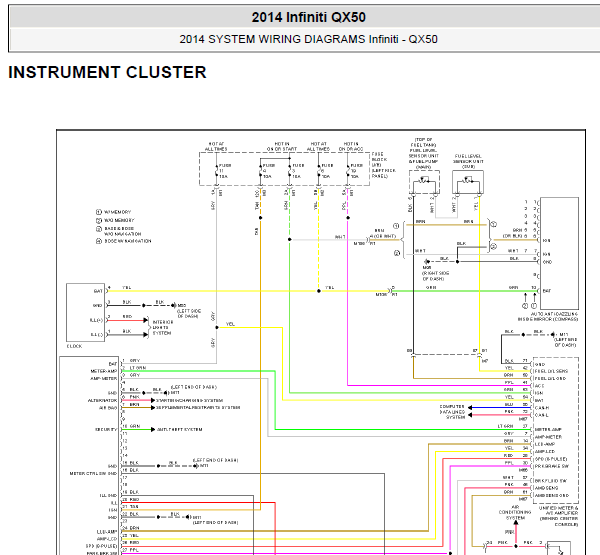Click the "CLOCK" label under the component box

74,346
